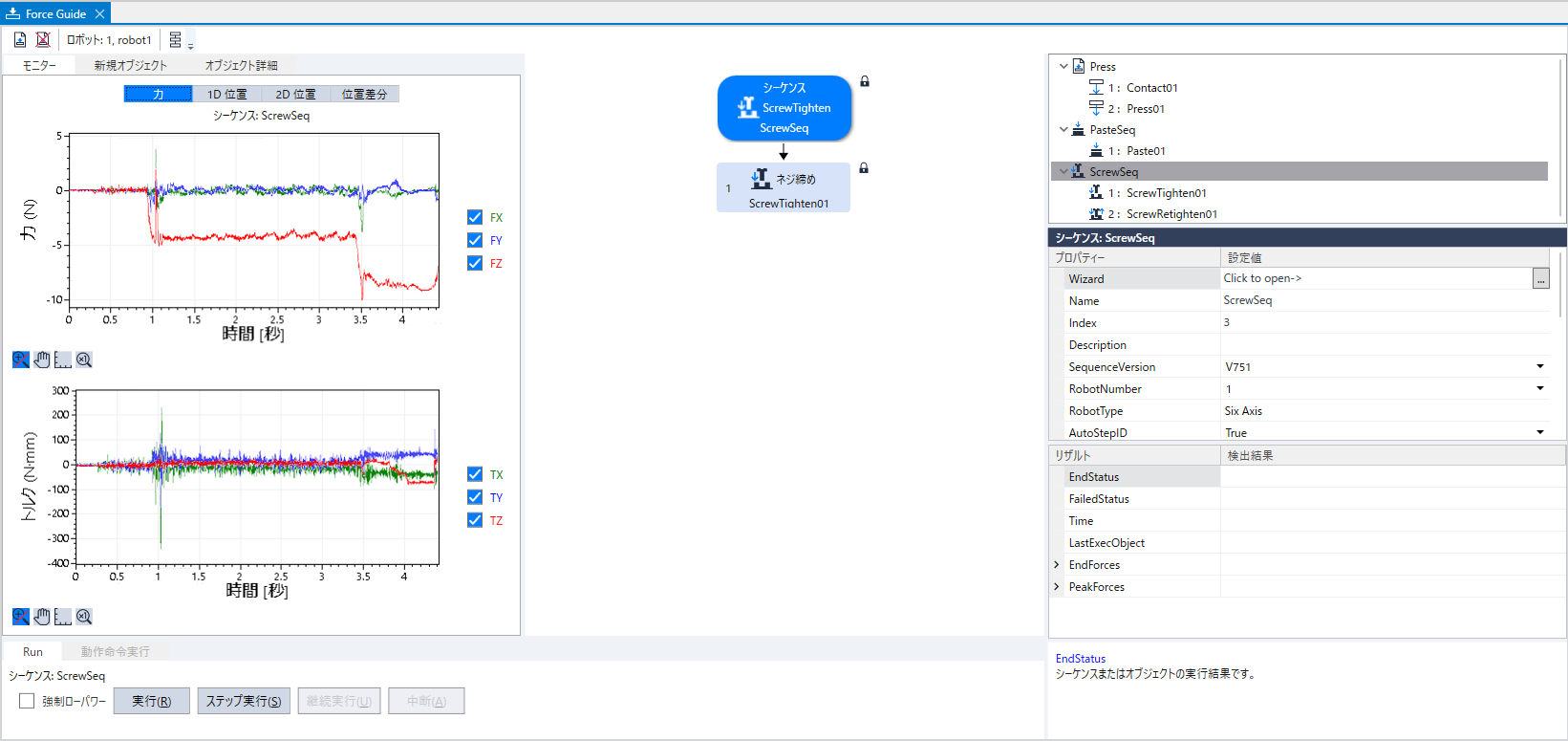Click reset zoom x1 icon under force graph

pyautogui.click(x=84, y=360)
